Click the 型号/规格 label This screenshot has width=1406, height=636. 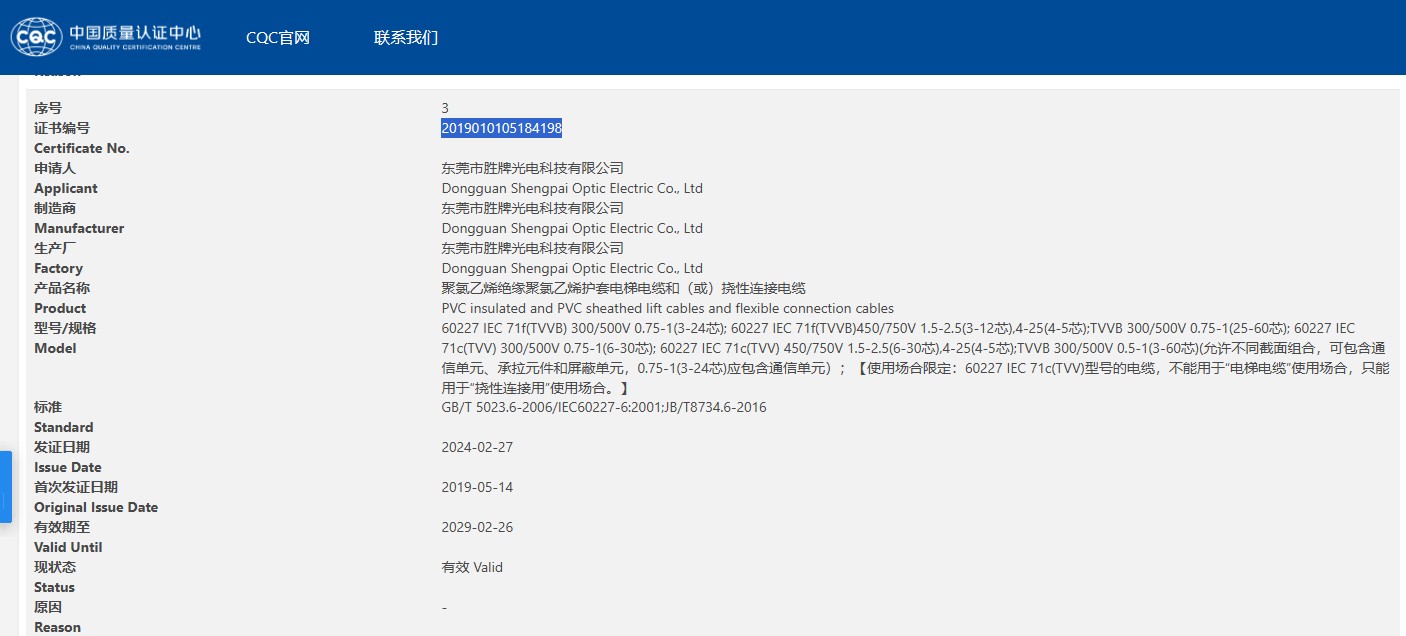click(x=65, y=328)
